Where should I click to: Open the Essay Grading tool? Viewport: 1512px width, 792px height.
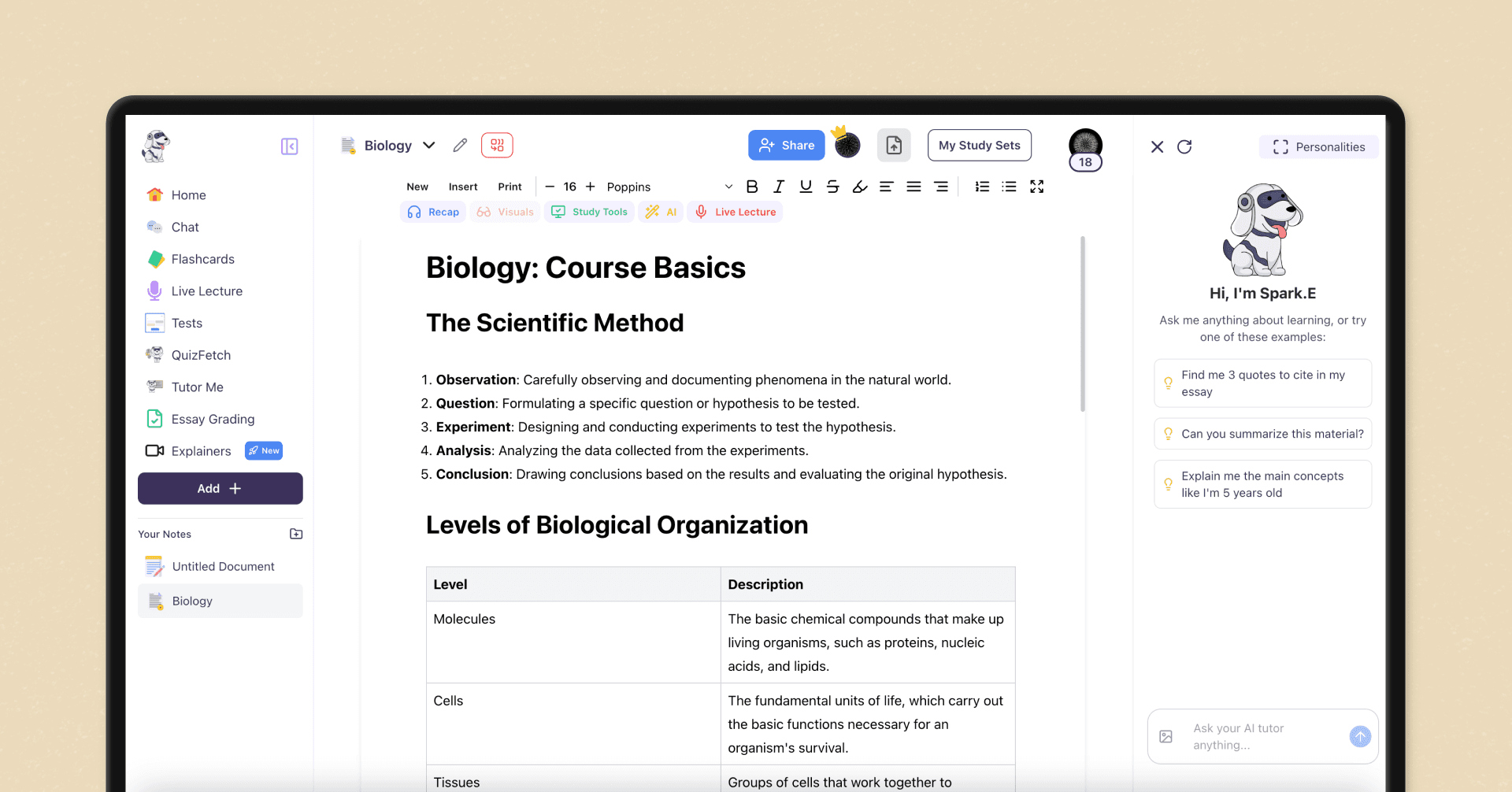[x=213, y=419]
